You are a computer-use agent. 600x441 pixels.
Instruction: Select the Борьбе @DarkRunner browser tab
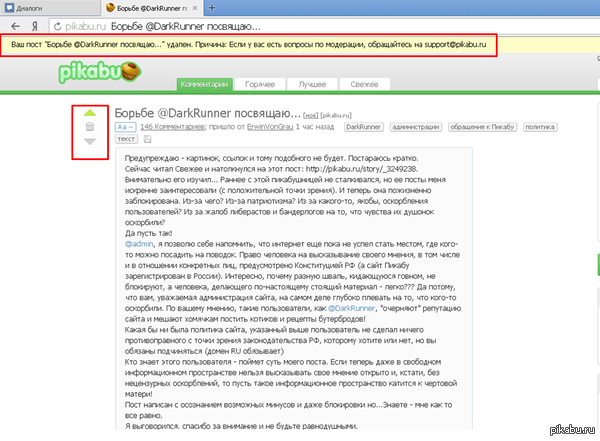(152, 8)
